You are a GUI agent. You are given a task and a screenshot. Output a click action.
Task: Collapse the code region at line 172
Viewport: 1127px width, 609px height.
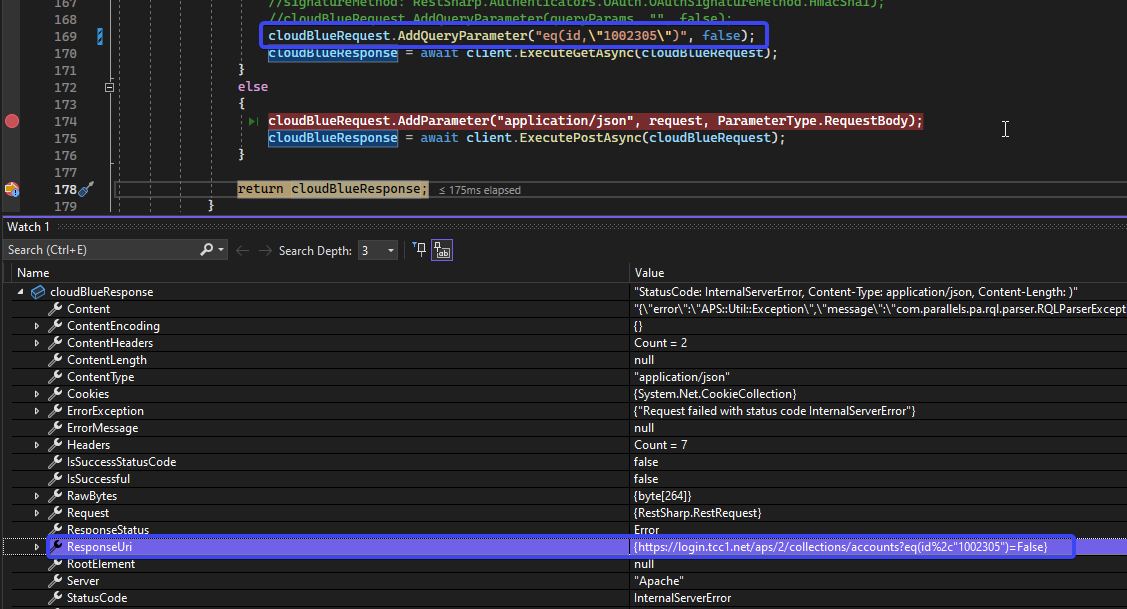pos(110,87)
